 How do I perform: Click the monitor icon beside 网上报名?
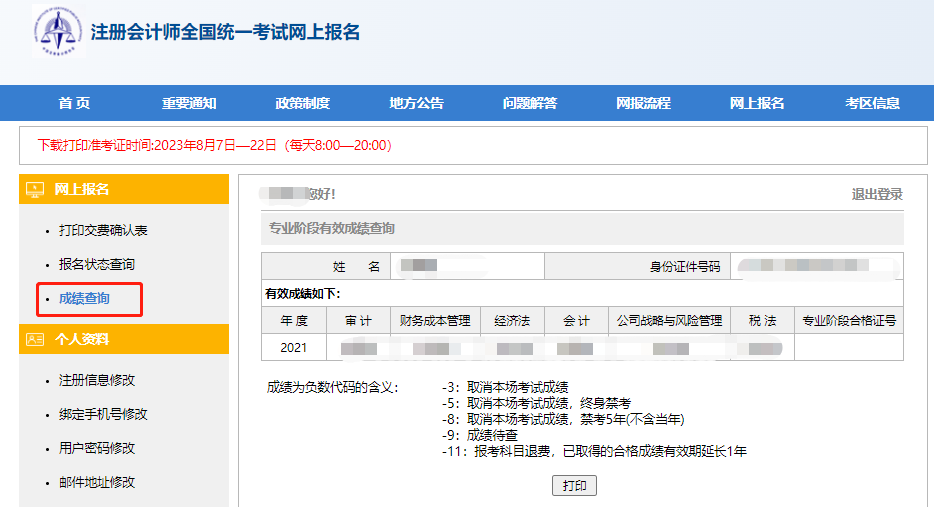coord(35,189)
